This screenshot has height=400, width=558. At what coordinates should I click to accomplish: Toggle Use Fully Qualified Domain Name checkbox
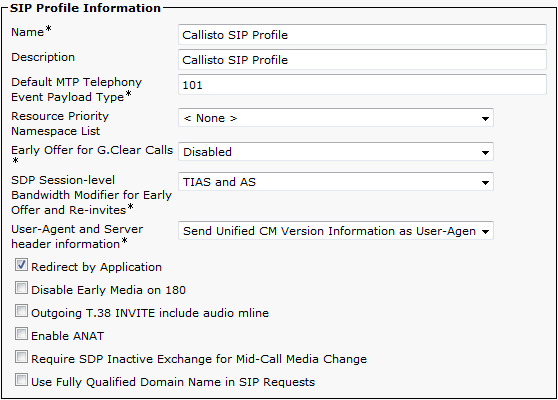click(21, 380)
